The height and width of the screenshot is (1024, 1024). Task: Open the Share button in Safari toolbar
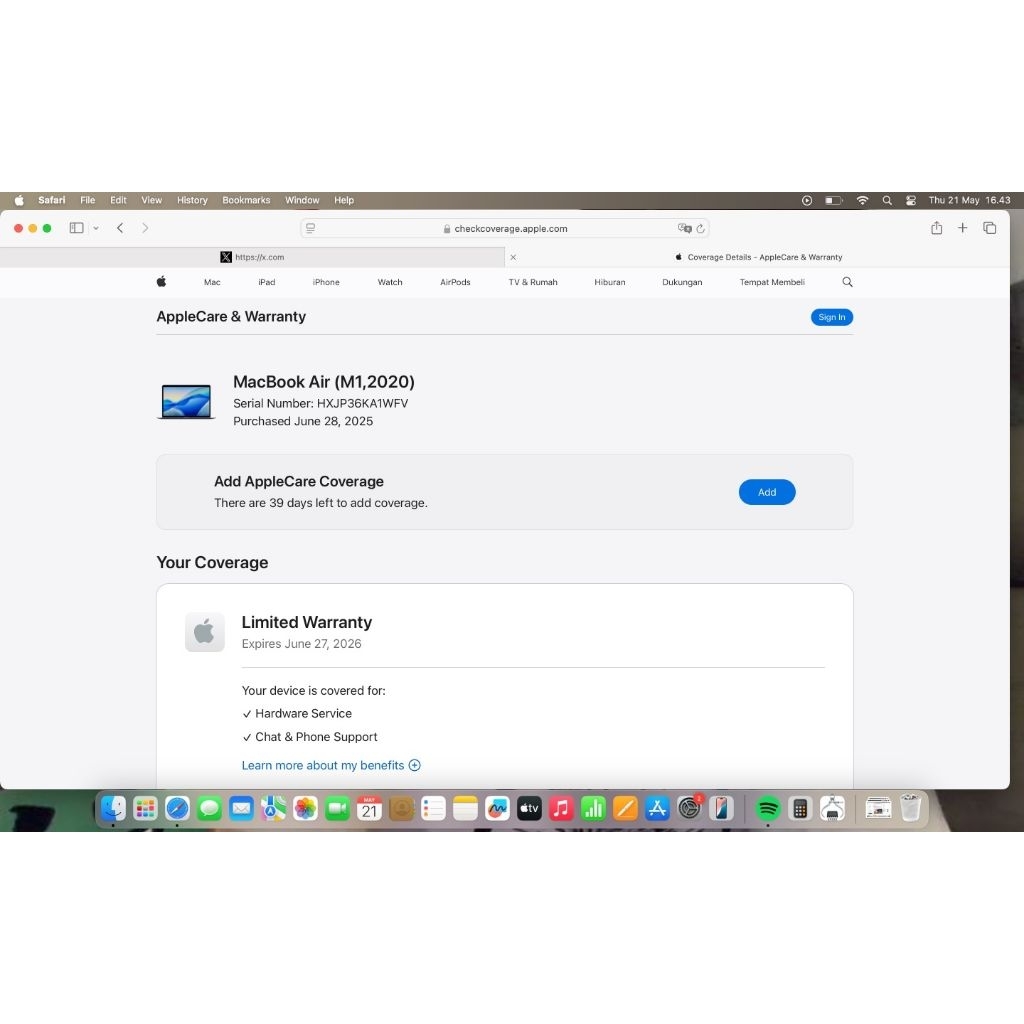pos(936,227)
